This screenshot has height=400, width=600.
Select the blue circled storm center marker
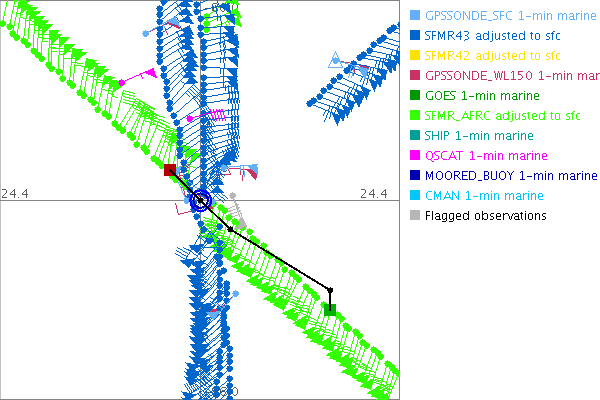coord(201,201)
